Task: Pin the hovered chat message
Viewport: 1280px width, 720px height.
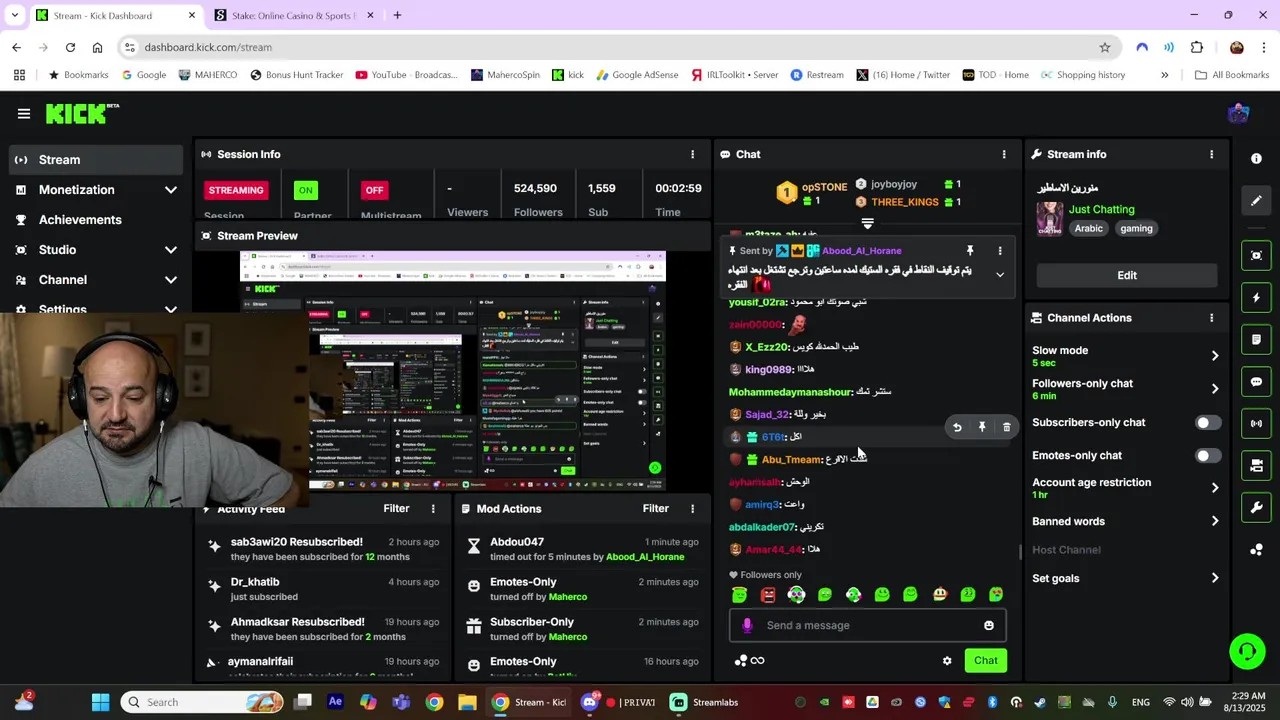Action: tap(982, 428)
